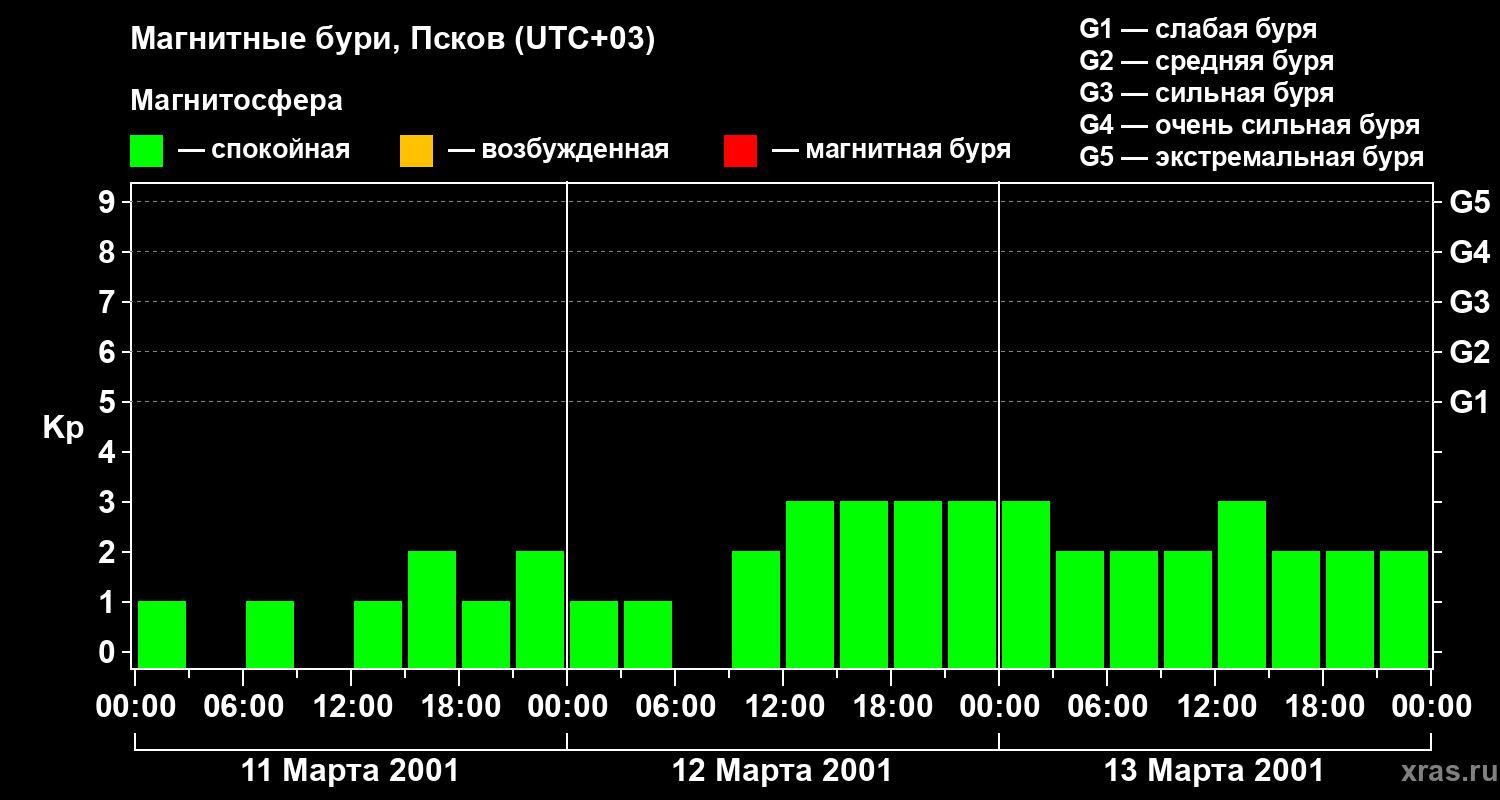Click the G5 label on the right axis
1500x800 pixels.
tap(1469, 202)
